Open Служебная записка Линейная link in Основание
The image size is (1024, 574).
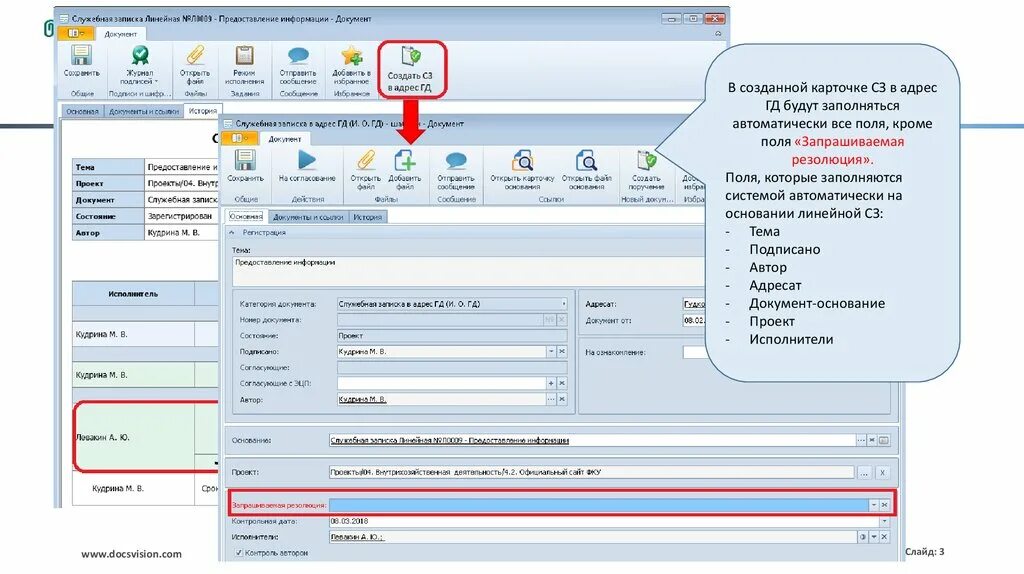click(449, 440)
